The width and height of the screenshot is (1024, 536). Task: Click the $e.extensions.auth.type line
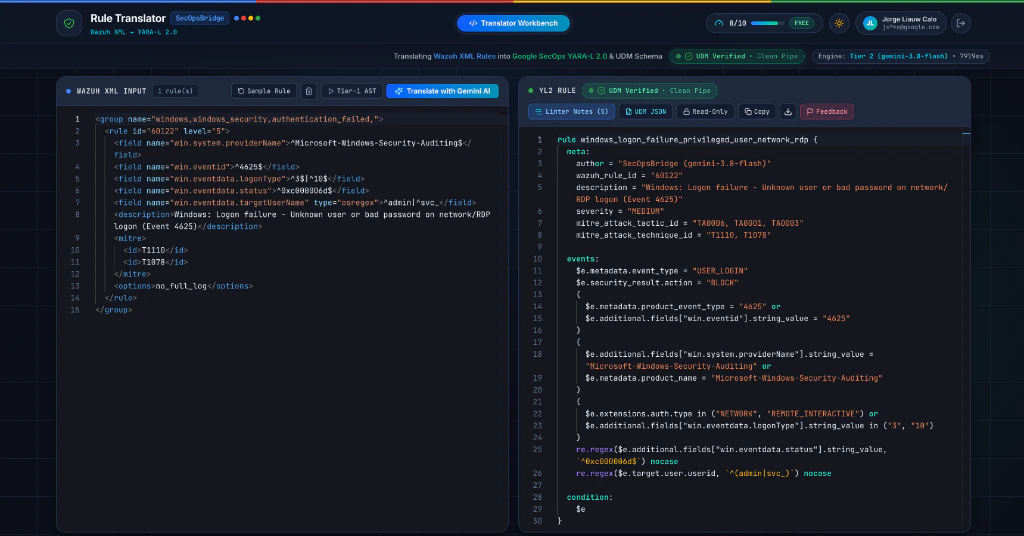[x=731, y=413]
